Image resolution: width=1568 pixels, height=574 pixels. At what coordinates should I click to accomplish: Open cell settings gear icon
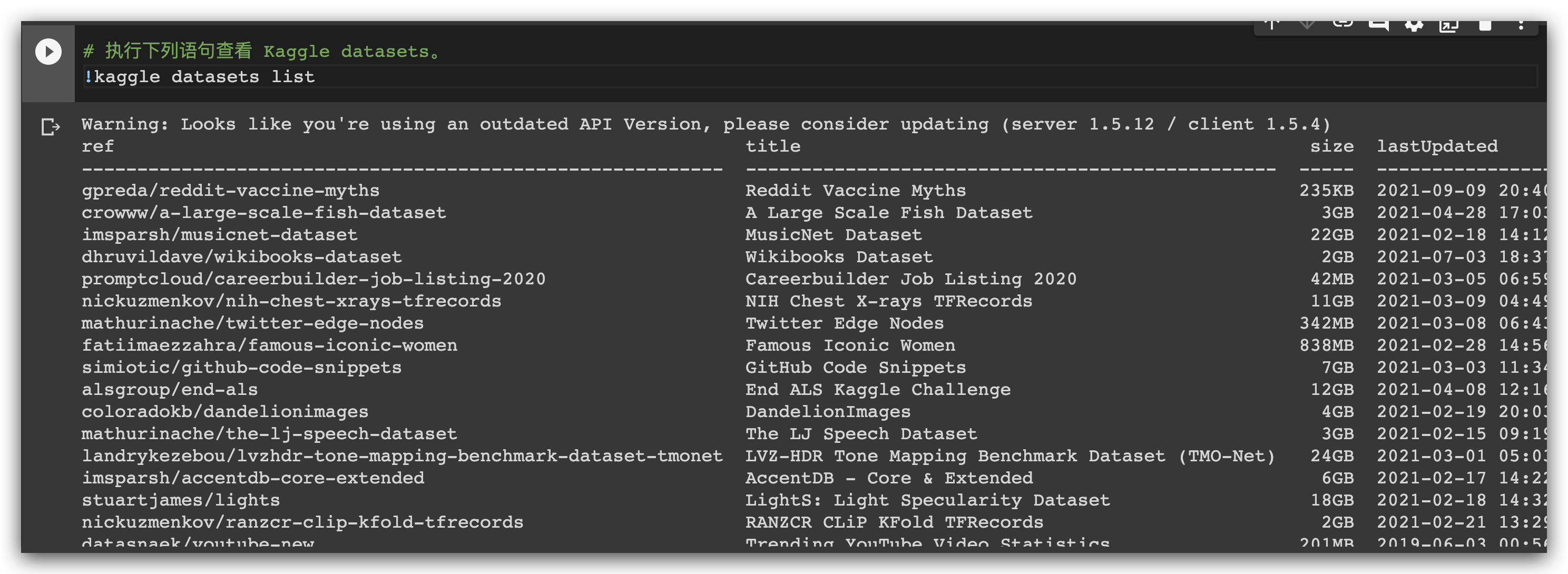click(x=1414, y=26)
